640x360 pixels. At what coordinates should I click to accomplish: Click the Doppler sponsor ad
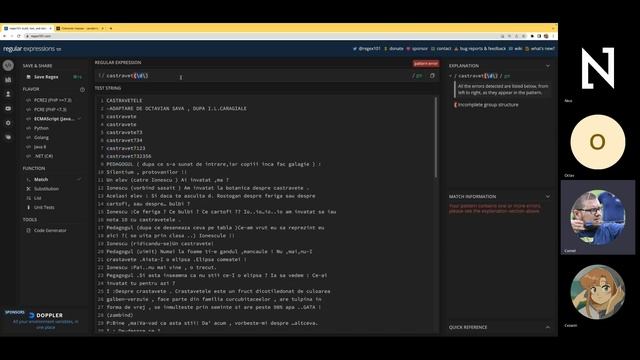pos(46,320)
